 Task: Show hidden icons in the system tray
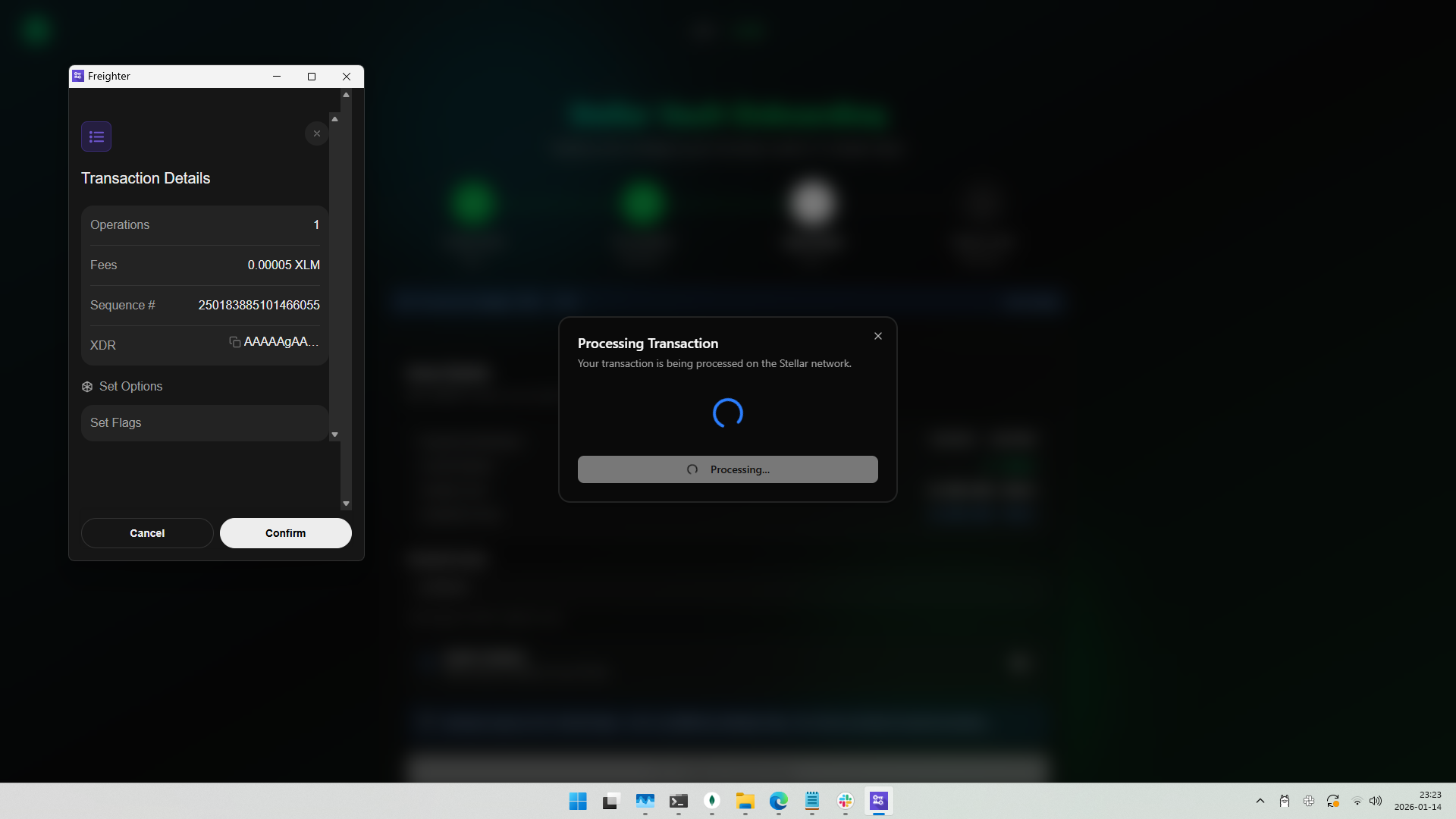[1260, 801]
